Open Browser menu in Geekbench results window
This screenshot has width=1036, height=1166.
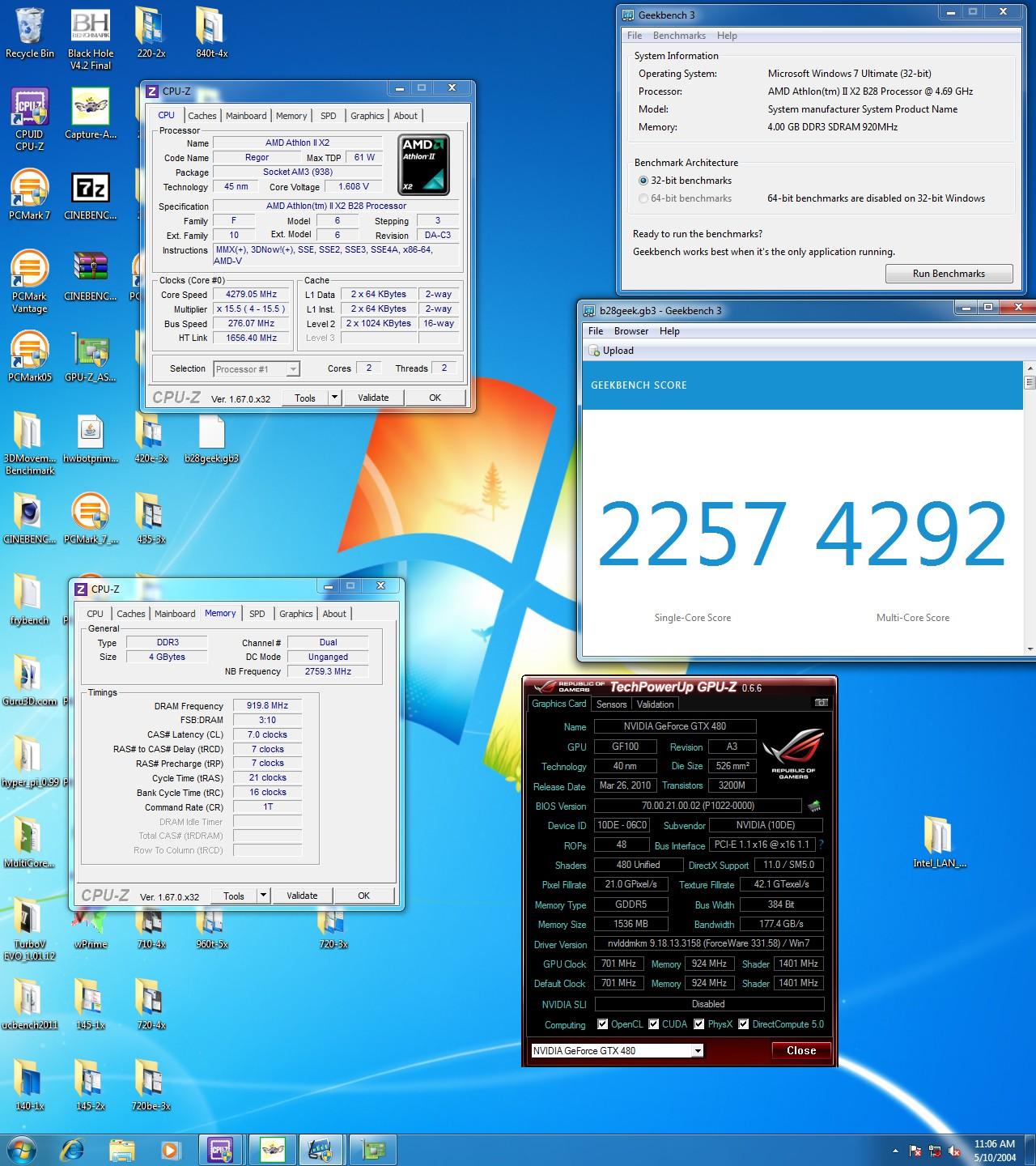(x=631, y=331)
